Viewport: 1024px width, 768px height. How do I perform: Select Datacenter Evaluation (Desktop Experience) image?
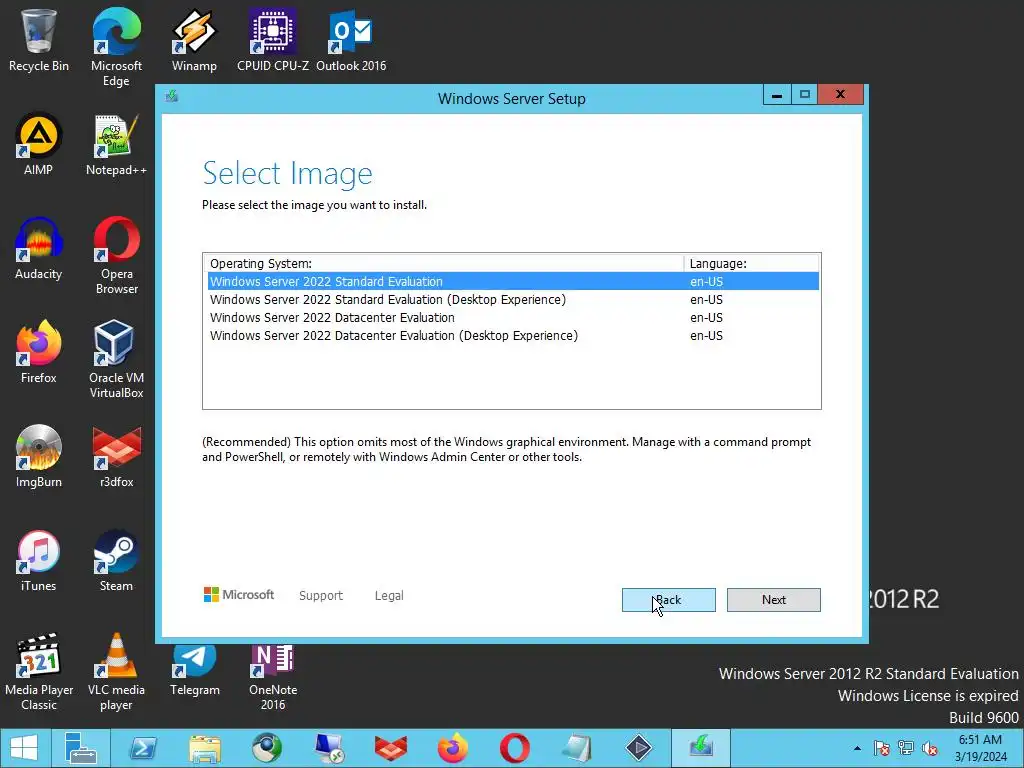[x=513, y=336]
